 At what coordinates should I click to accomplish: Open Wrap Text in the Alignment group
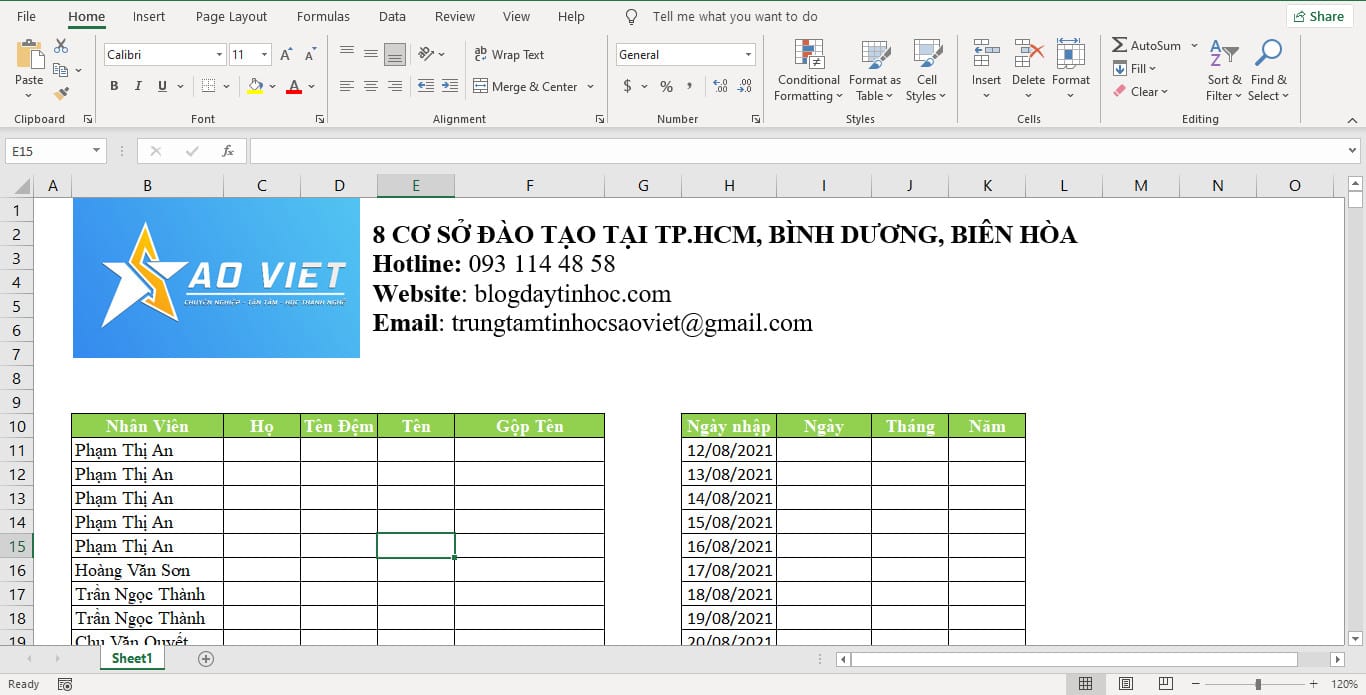[x=510, y=54]
